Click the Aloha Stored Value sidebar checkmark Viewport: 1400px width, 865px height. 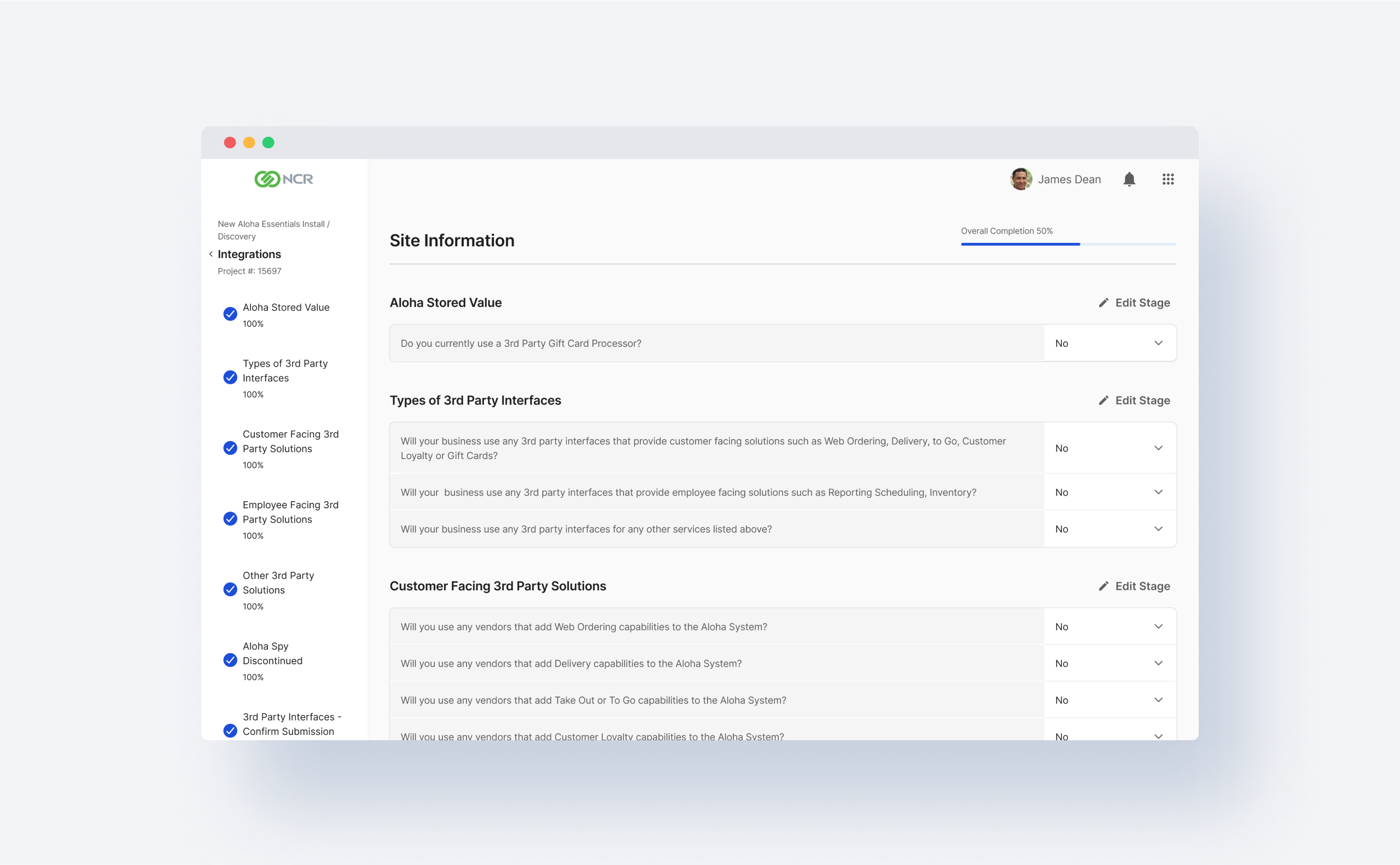[x=230, y=314]
